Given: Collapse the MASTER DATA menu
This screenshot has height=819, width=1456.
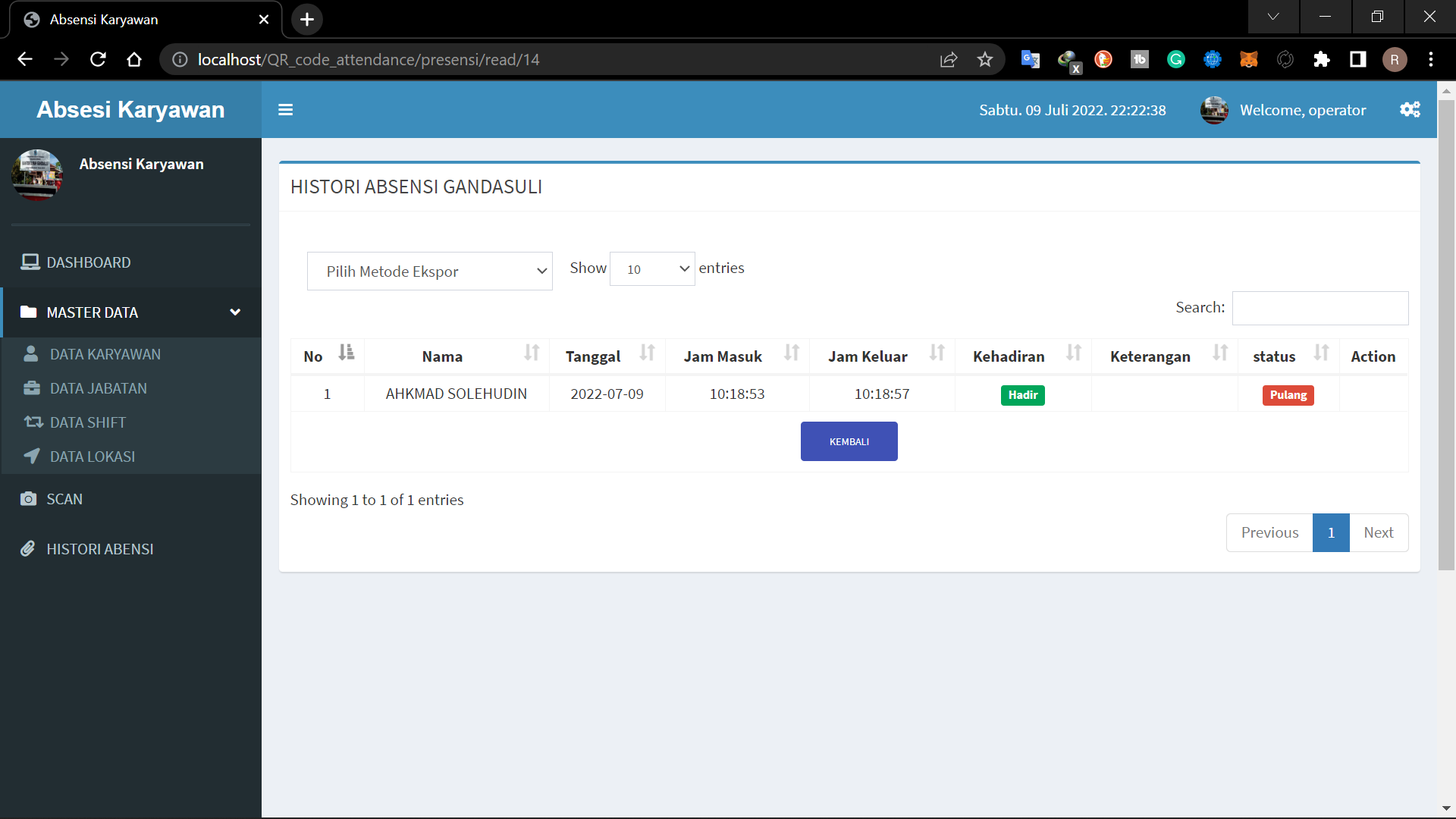Looking at the screenshot, I should (x=130, y=312).
